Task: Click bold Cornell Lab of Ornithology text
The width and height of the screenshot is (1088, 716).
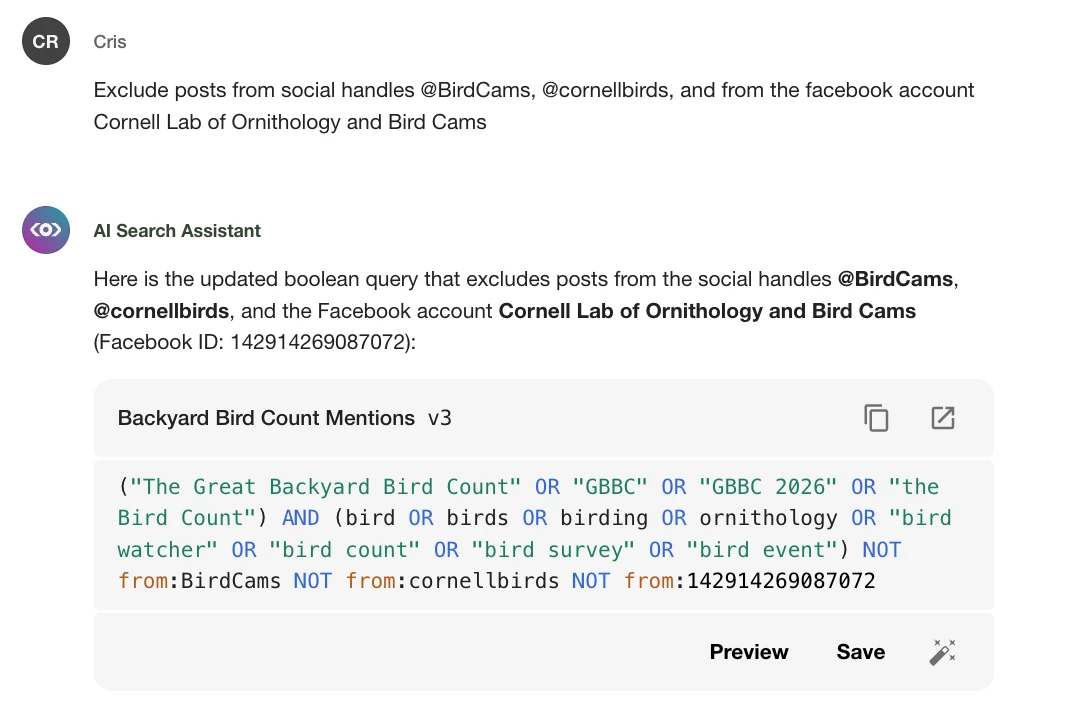Action: click(x=707, y=311)
